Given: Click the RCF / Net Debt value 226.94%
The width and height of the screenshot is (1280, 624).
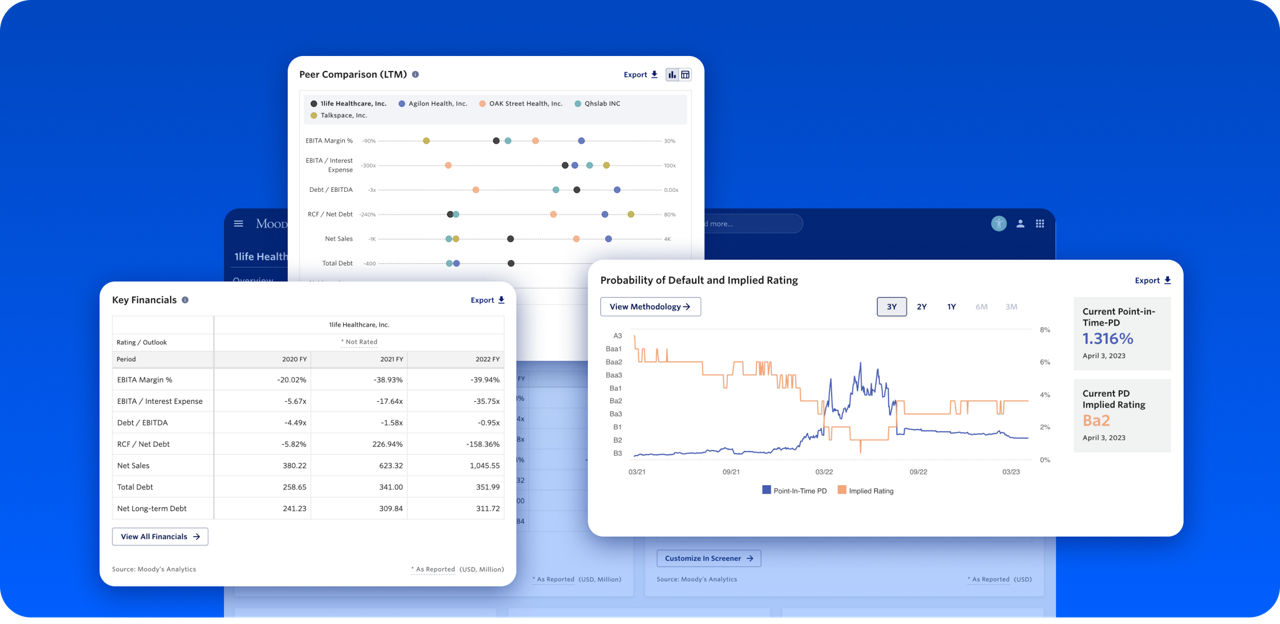Looking at the screenshot, I should point(386,444).
